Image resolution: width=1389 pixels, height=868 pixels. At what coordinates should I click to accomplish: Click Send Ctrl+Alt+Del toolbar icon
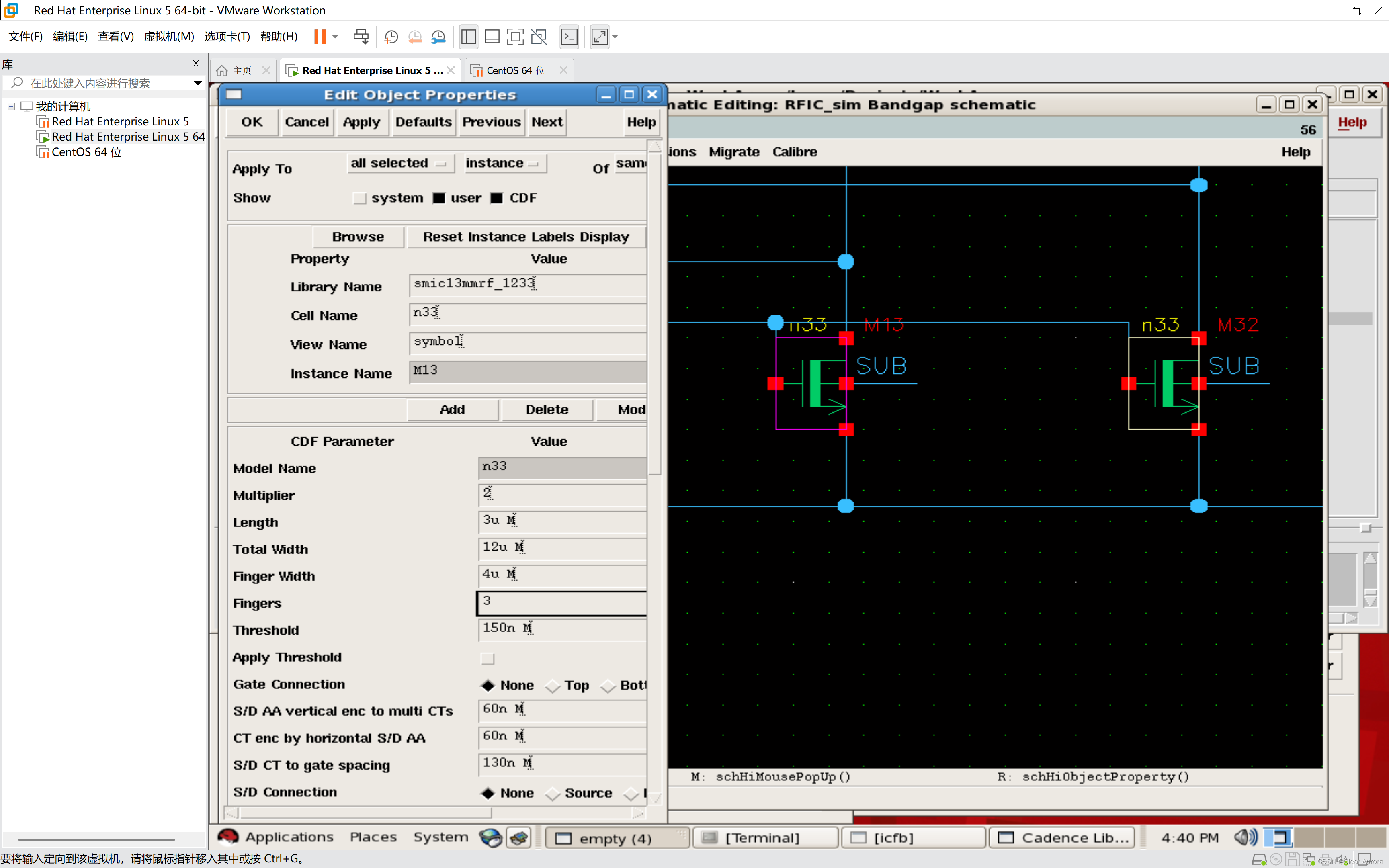[x=361, y=37]
